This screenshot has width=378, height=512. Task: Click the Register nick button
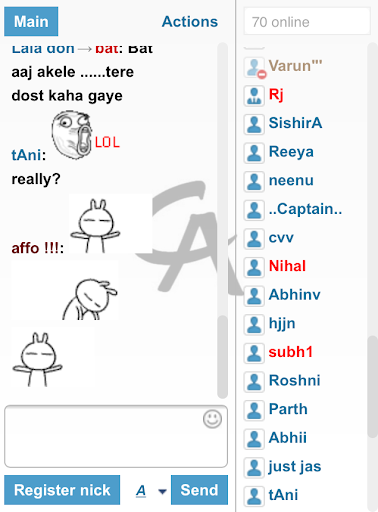[x=62, y=490]
